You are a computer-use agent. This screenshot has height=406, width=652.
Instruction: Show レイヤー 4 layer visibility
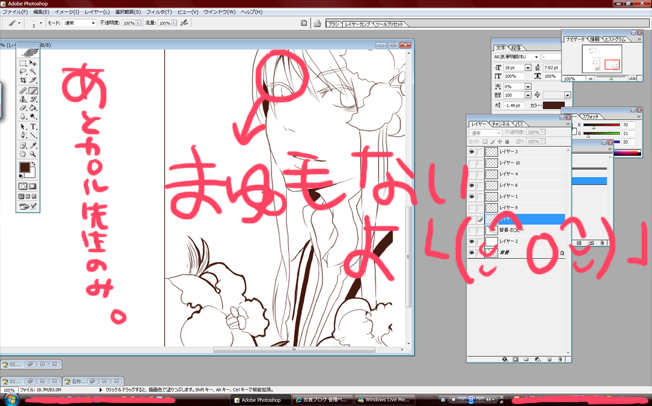(x=472, y=174)
